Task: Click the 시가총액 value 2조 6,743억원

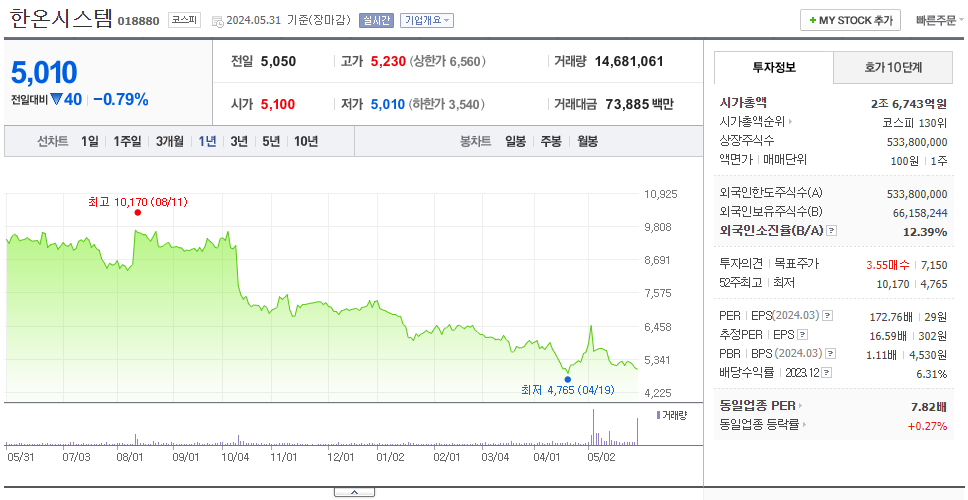Action: [908, 104]
